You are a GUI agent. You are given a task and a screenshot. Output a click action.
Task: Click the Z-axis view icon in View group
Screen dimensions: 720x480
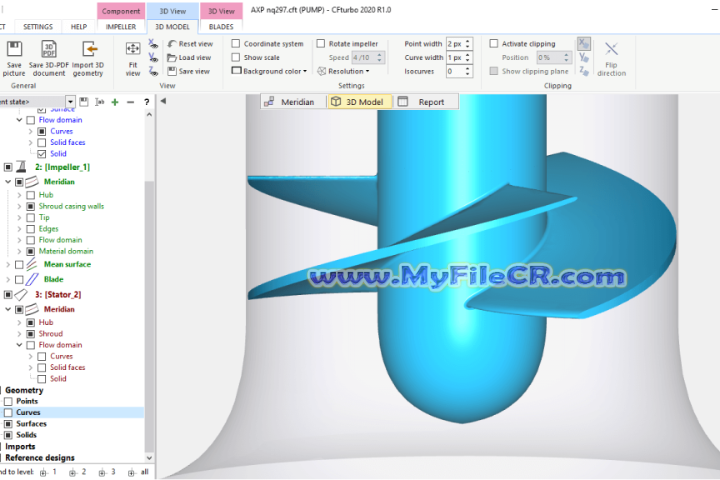click(153, 71)
